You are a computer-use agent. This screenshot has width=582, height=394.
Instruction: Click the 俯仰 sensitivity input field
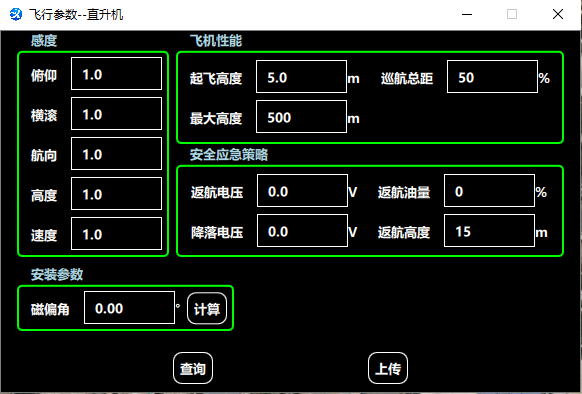116,74
